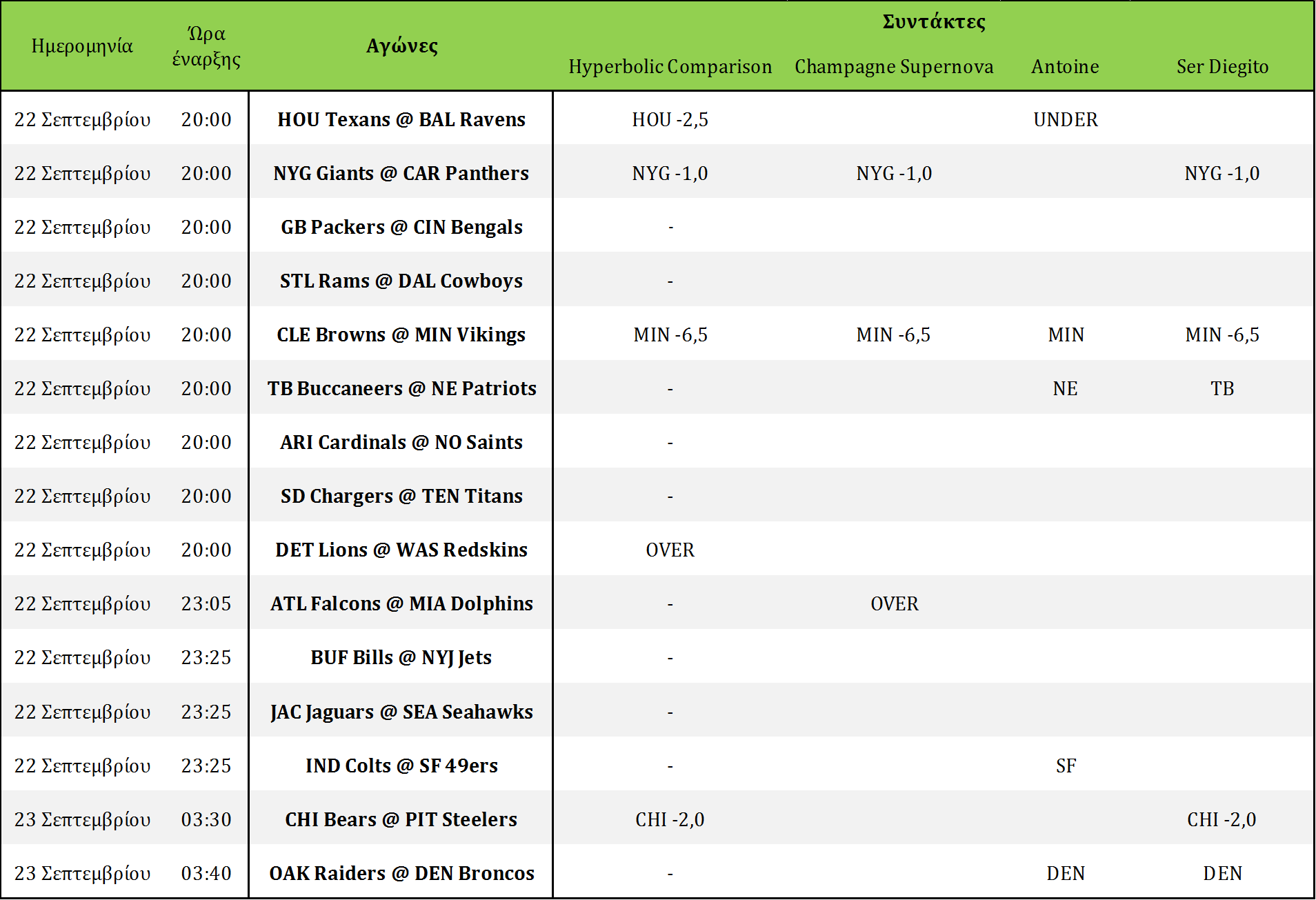1316x900 pixels.
Task: Click the Champagne Supernova column header
Action: [x=894, y=67]
